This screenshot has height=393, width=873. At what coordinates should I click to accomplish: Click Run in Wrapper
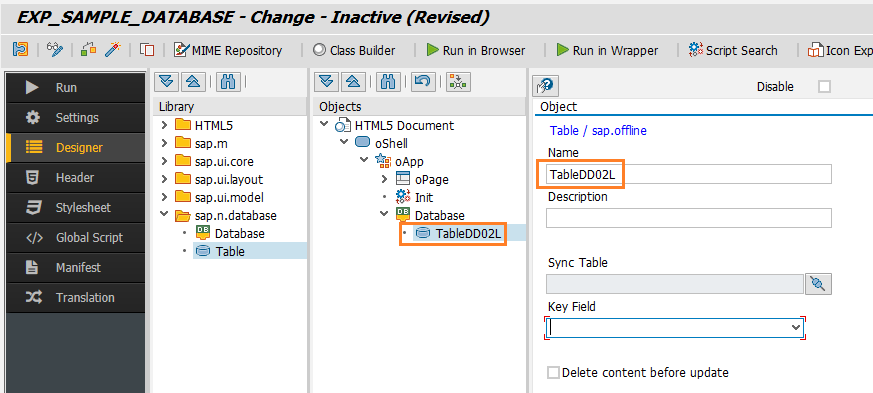[607, 50]
